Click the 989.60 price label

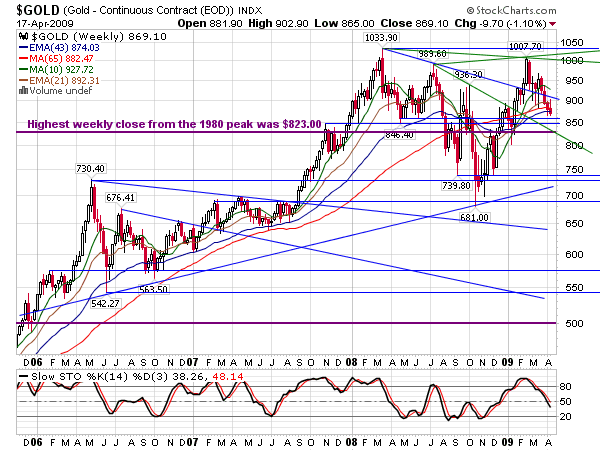(432, 54)
